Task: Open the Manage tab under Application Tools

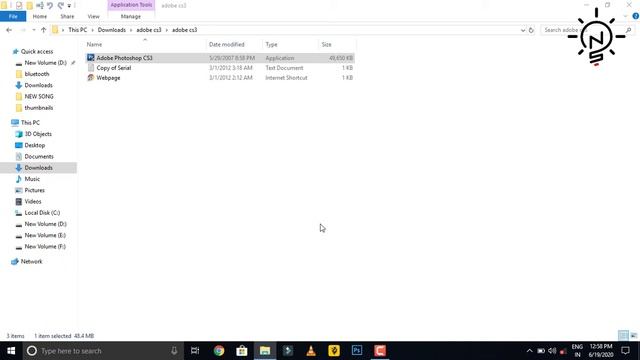Action: click(x=131, y=16)
